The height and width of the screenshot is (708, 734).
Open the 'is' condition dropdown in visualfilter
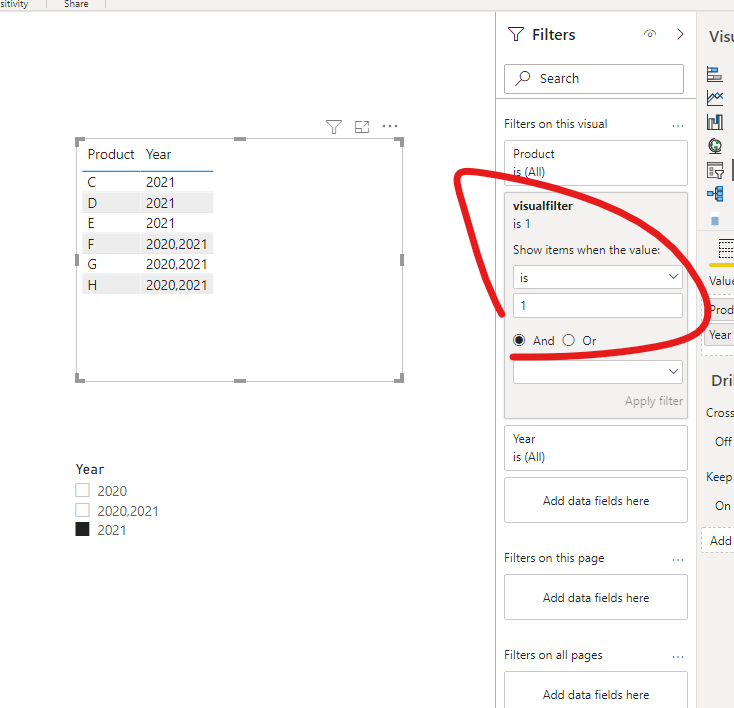(x=597, y=277)
